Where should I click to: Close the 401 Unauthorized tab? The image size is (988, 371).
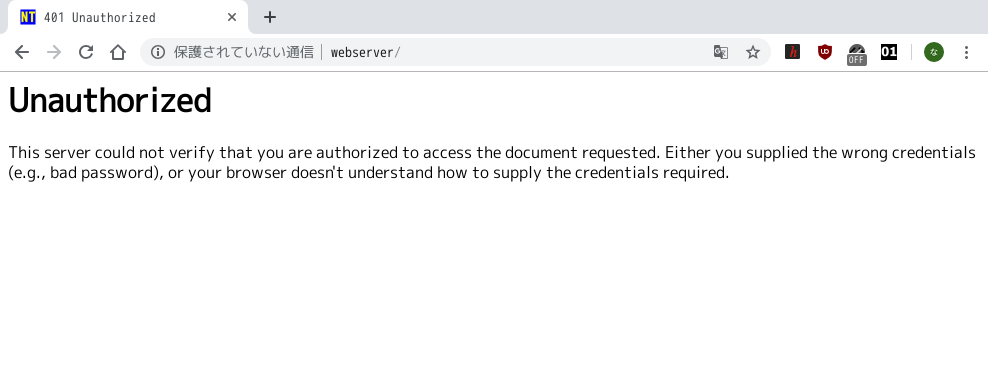(x=232, y=18)
